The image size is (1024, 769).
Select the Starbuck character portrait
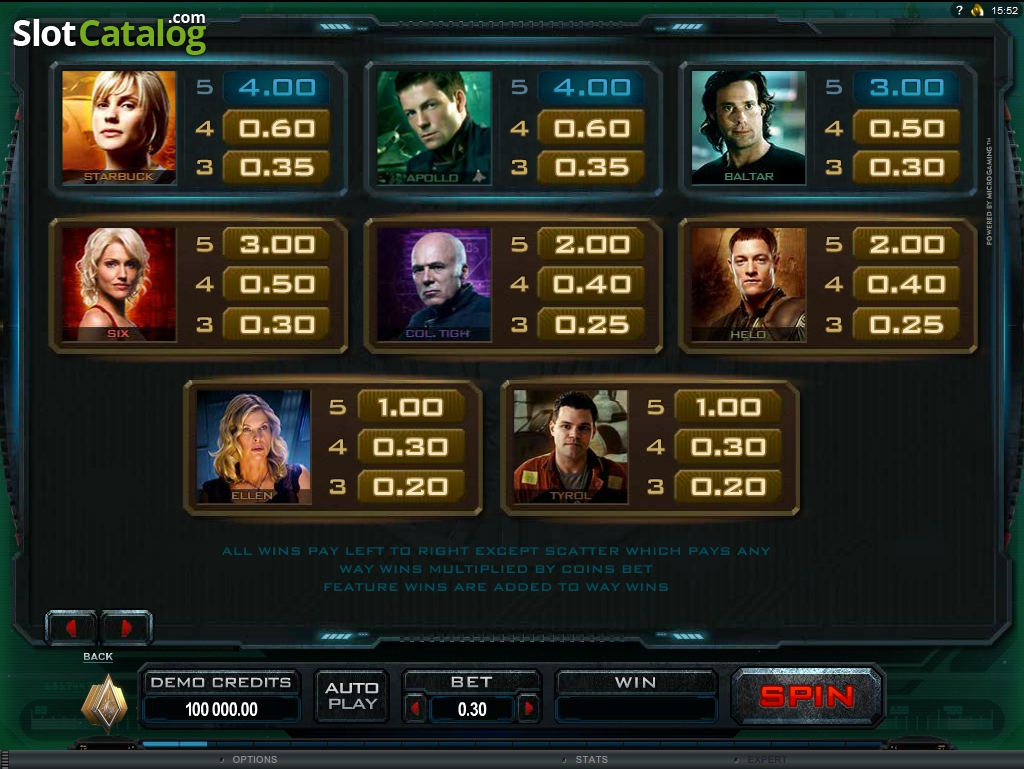(x=119, y=127)
